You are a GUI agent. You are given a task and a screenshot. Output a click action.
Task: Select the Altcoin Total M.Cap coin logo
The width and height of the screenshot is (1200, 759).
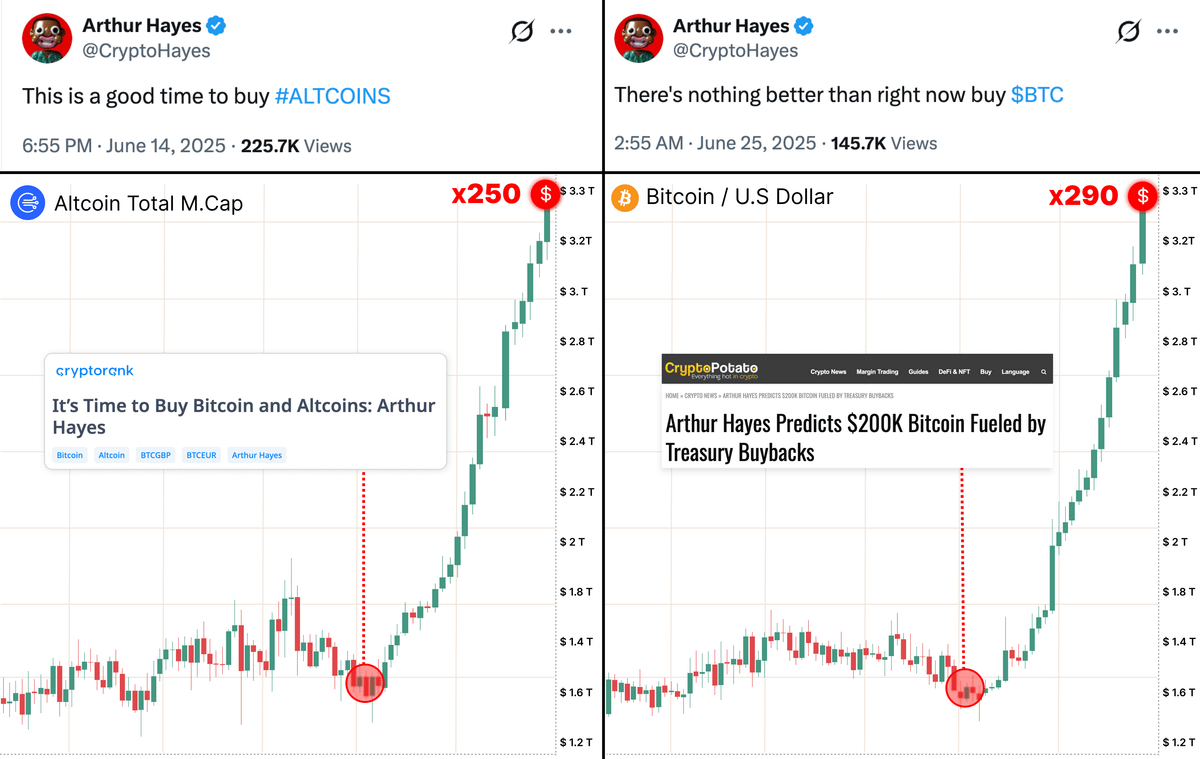26,202
